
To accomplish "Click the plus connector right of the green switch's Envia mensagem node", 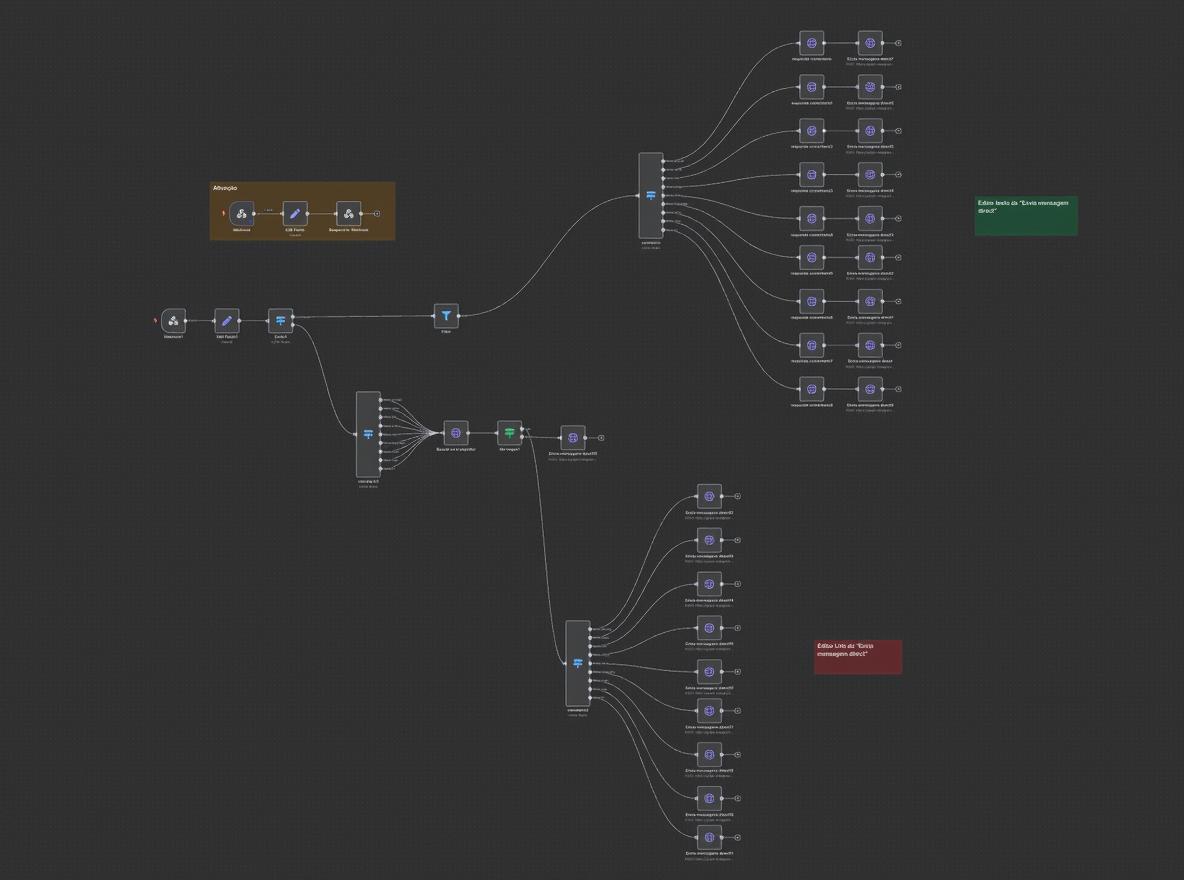I will coord(601,438).
